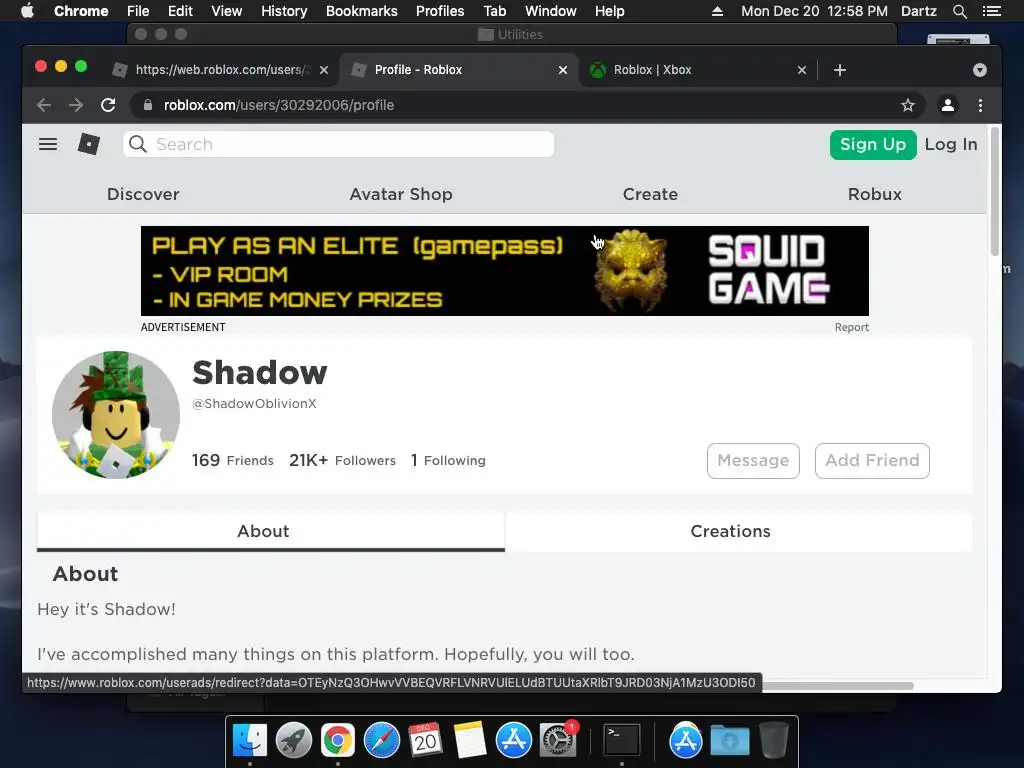Click the address bar URL
The image size is (1024, 768).
(279, 105)
